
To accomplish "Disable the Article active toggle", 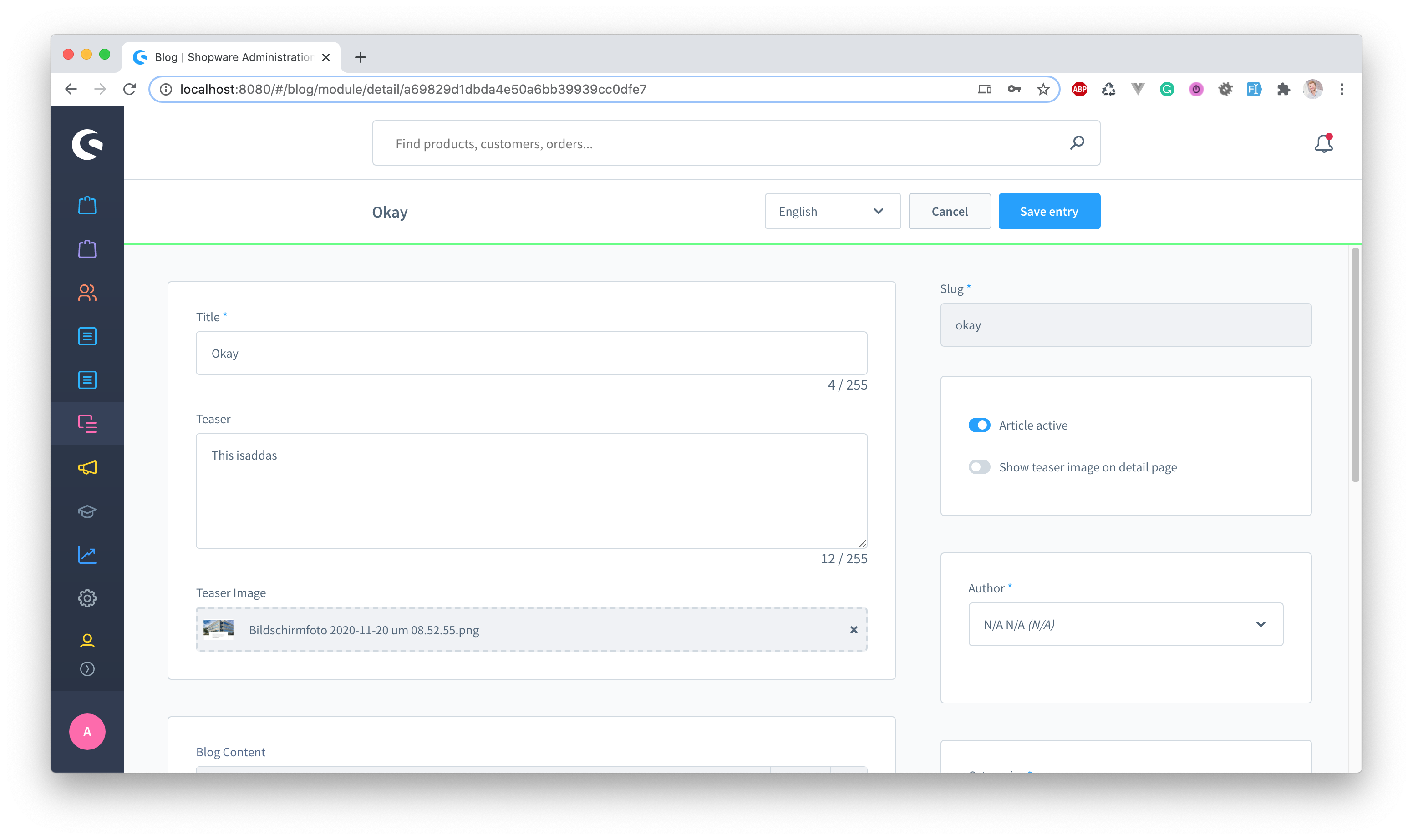I will pyautogui.click(x=979, y=425).
